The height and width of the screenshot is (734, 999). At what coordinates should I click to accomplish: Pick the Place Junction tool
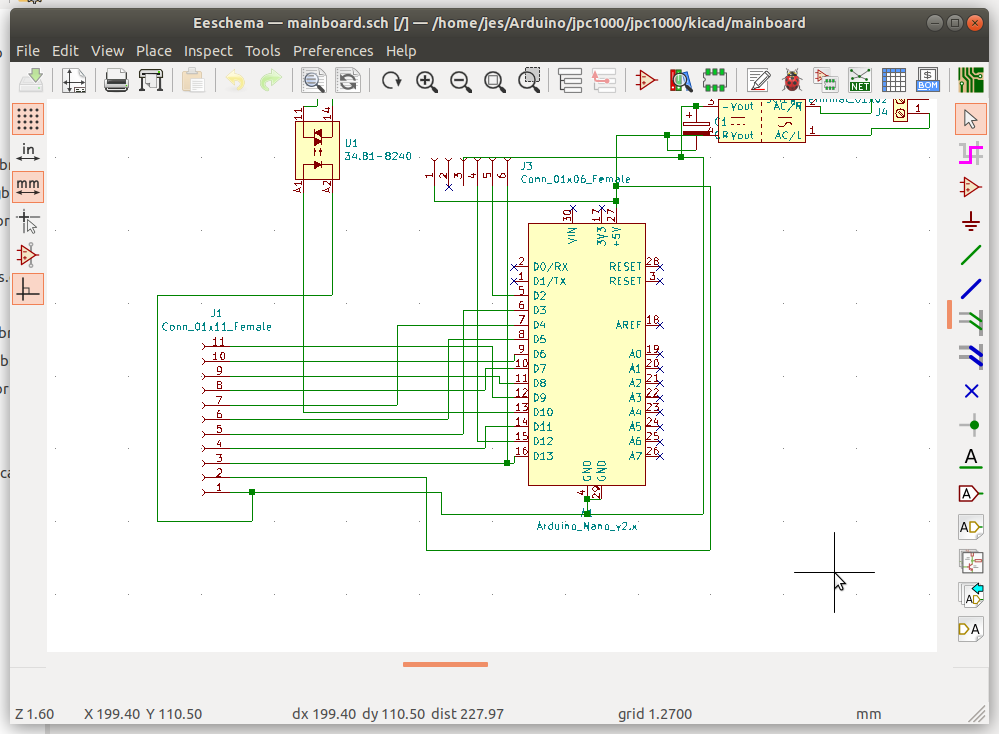pos(970,425)
